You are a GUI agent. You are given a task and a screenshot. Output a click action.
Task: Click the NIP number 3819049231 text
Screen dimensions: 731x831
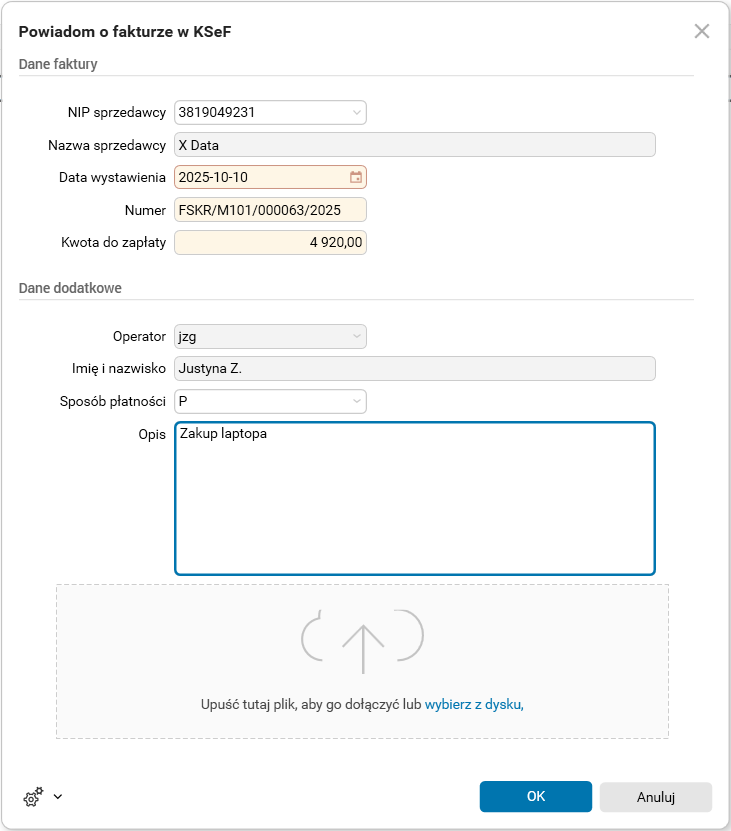click(217, 113)
